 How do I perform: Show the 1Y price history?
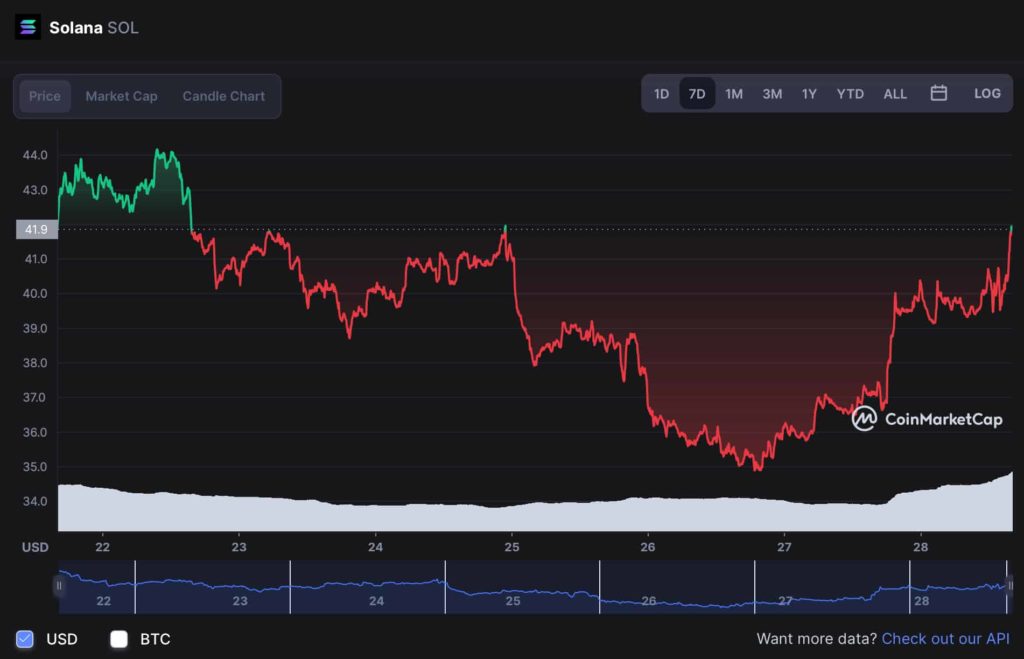coord(809,94)
